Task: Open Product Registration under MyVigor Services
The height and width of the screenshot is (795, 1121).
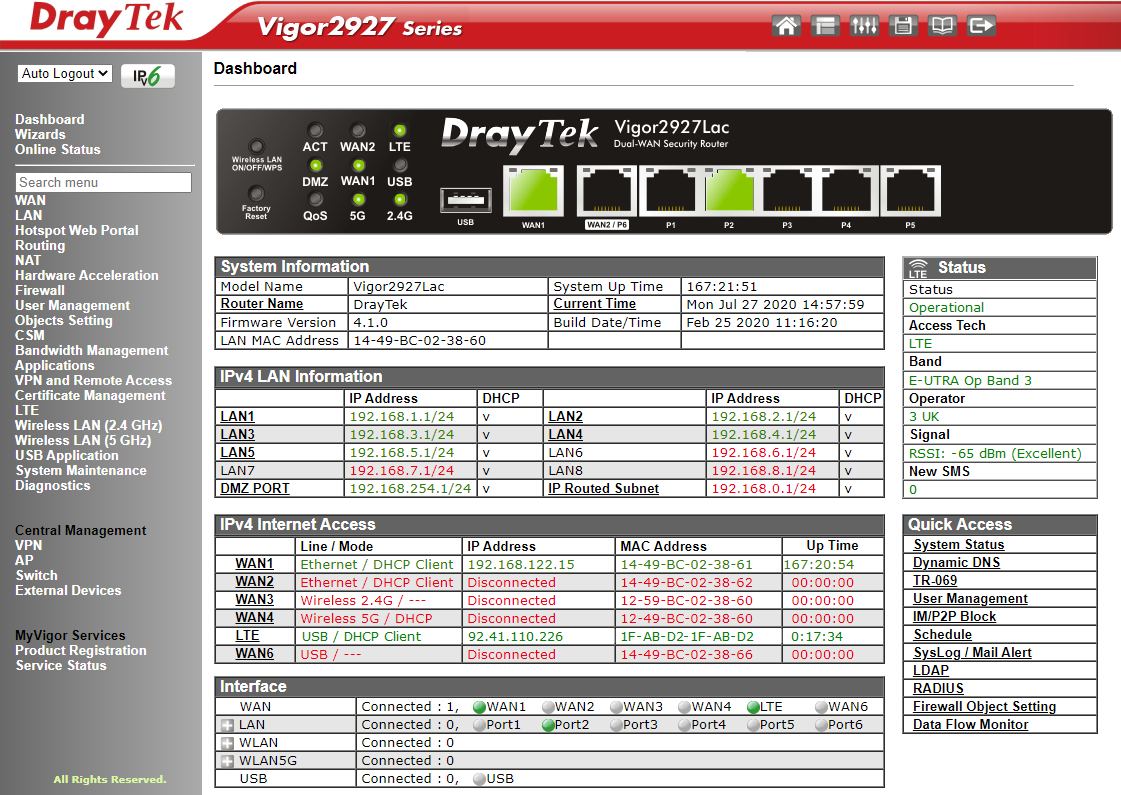Action: pos(80,651)
